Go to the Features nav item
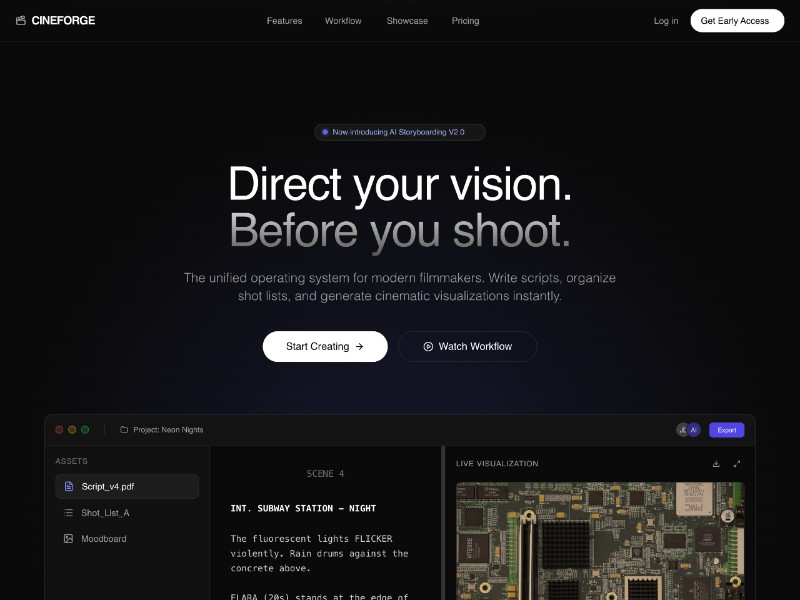800x600 pixels. (x=284, y=21)
